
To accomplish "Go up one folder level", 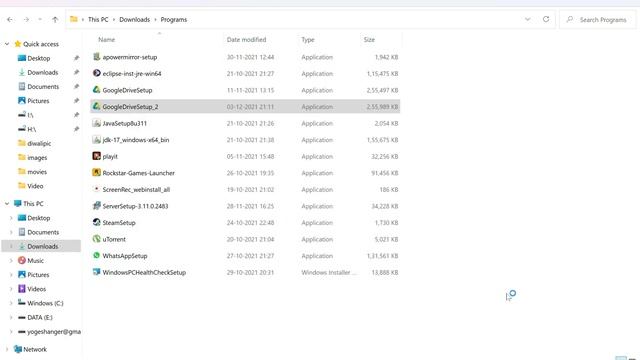I will point(55,20).
